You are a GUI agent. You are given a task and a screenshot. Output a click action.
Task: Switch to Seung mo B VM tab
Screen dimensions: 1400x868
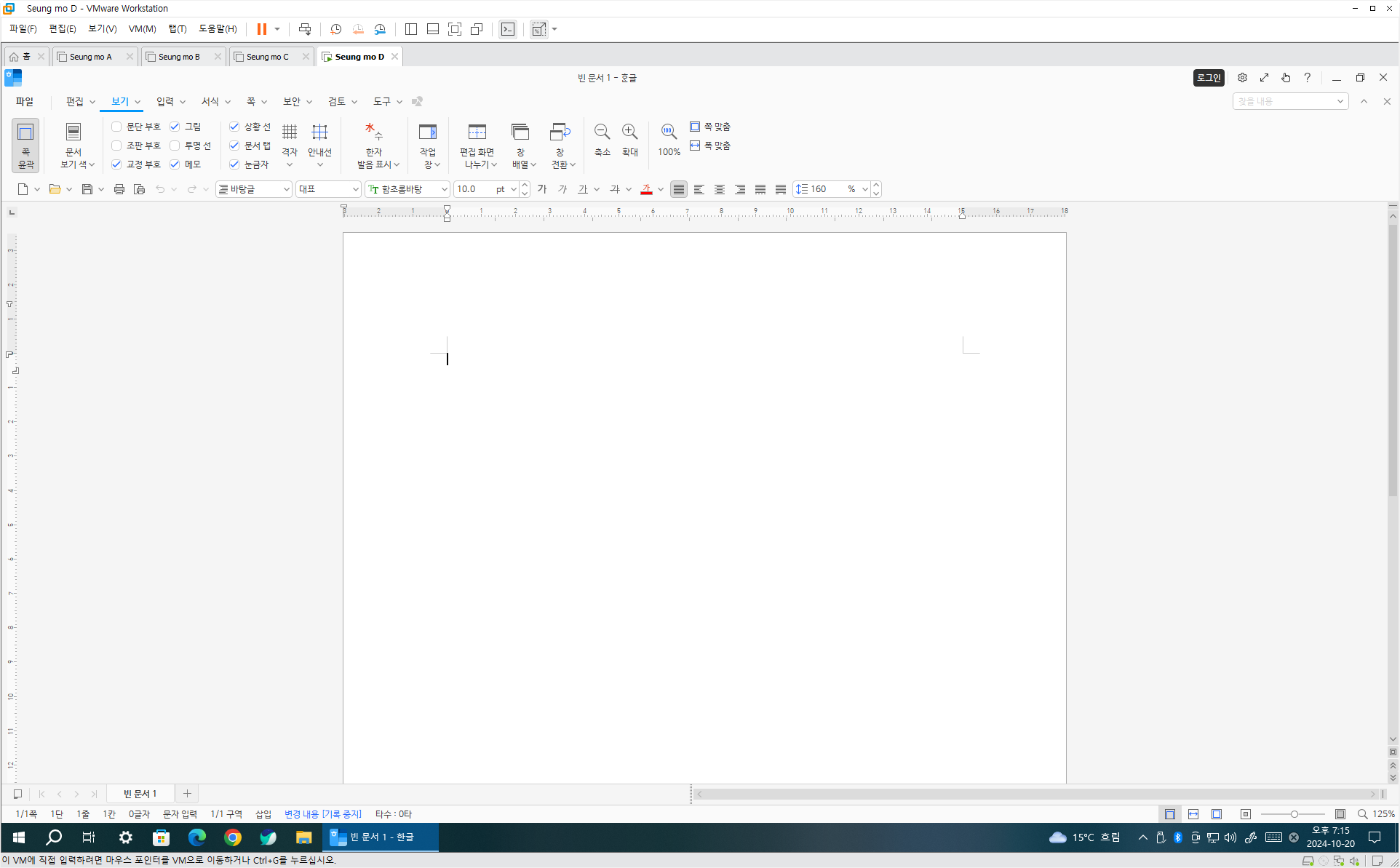(x=179, y=57)
